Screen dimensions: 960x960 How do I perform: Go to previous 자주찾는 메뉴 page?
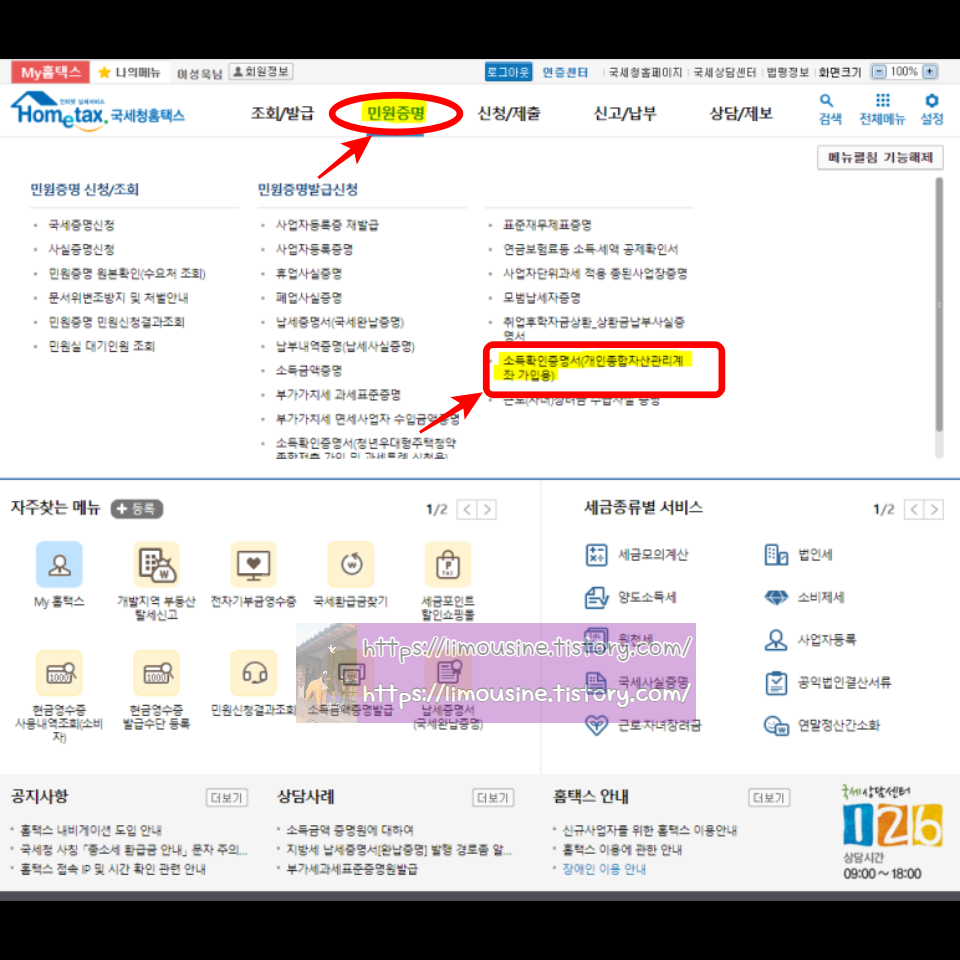pos(467,509)
